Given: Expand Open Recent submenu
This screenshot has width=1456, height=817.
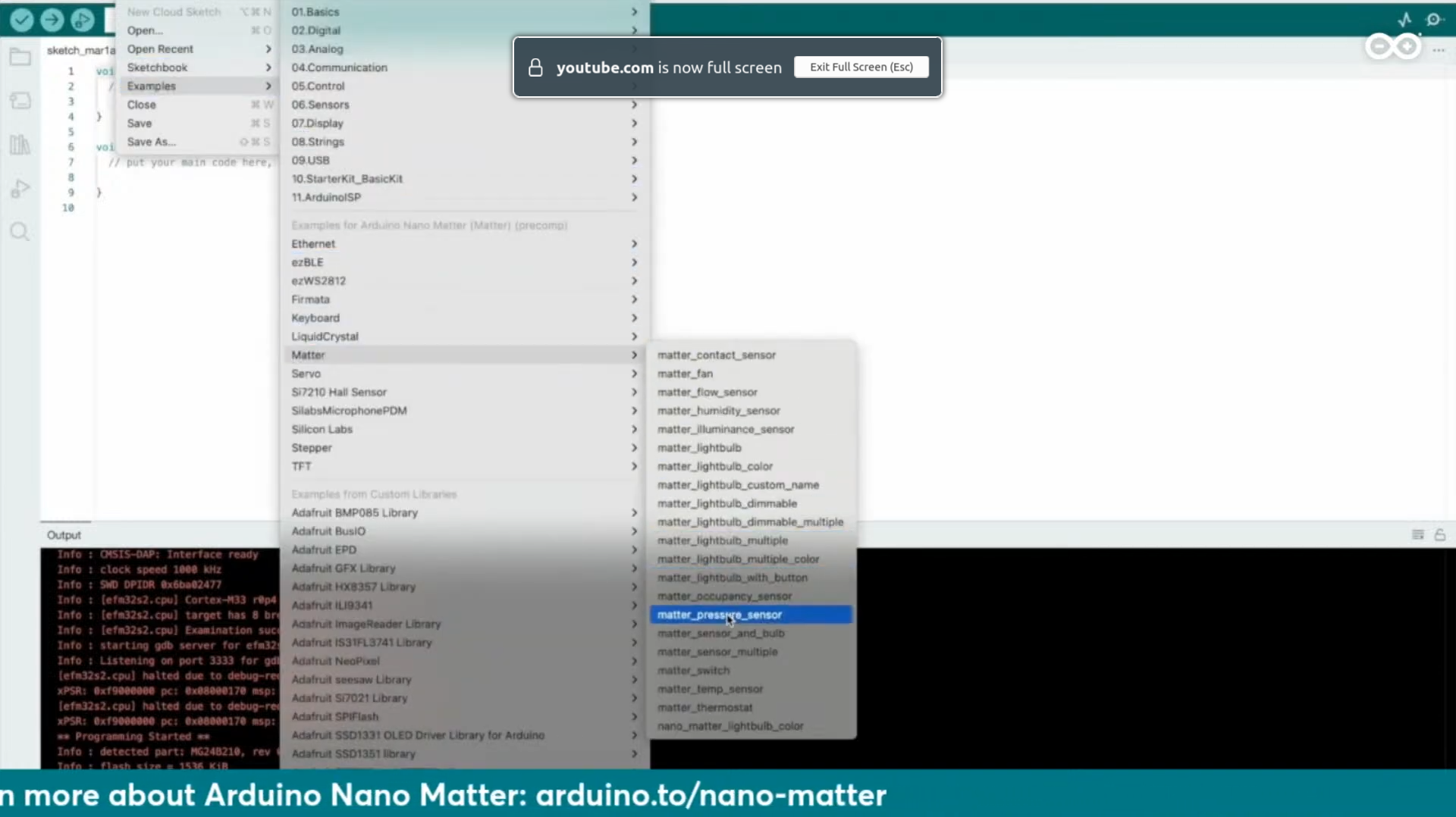Looking at the screenshot, I should pos(197,49).
